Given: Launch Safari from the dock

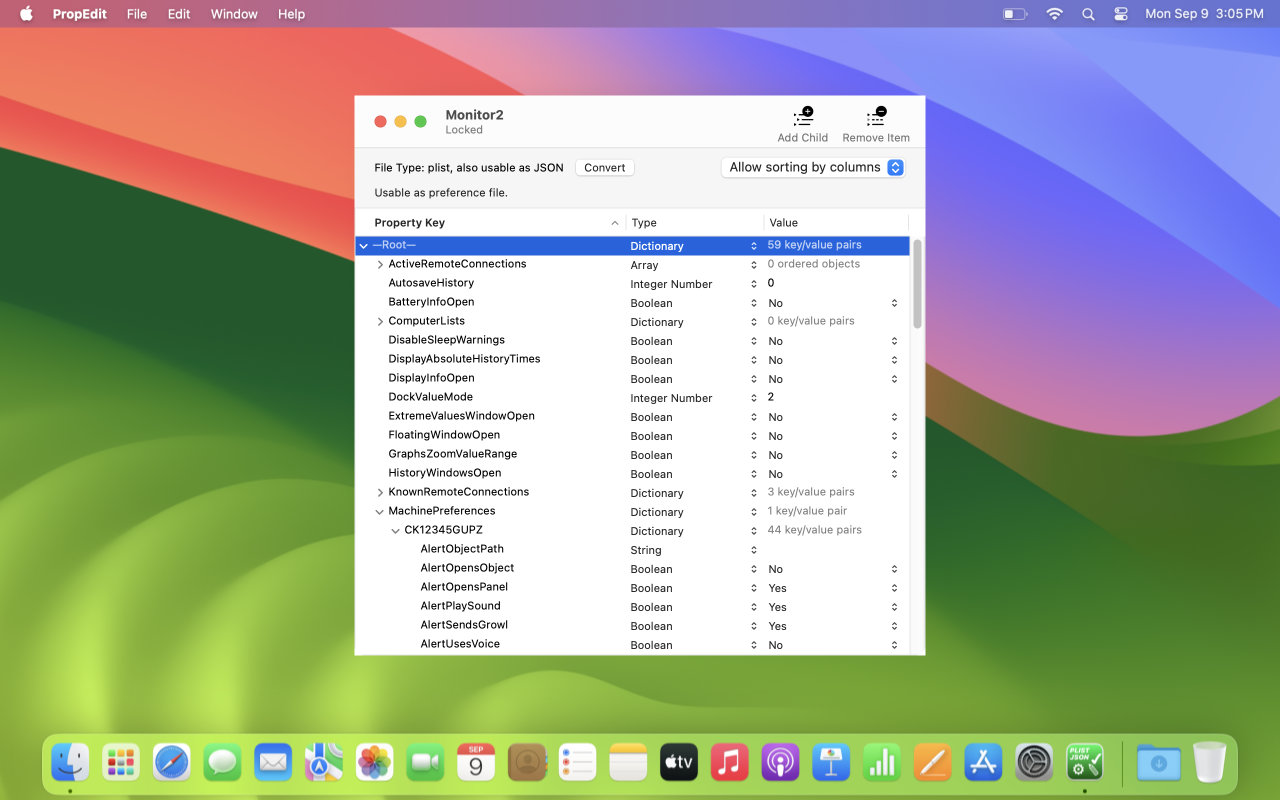Looking at the screenshot, I should tap(172, 763).
